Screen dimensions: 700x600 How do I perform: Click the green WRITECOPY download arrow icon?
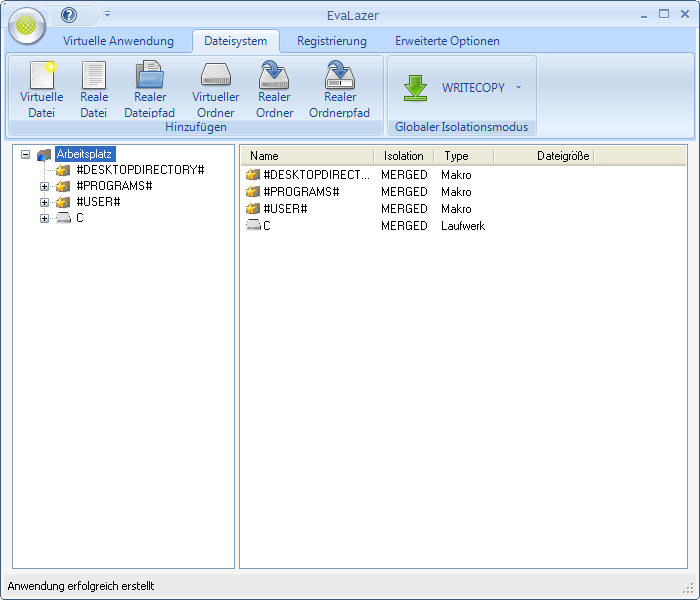[415, 88]
